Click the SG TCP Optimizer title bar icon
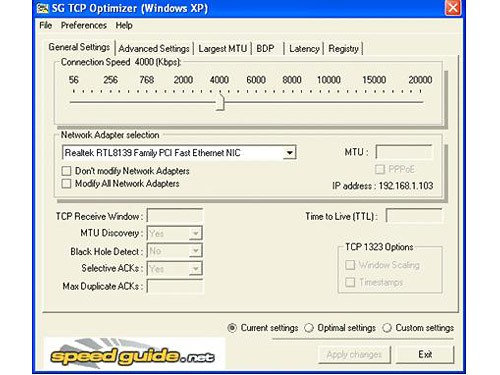Image resolution: width=500 pixels, height=375 pixels. [42, 8]
